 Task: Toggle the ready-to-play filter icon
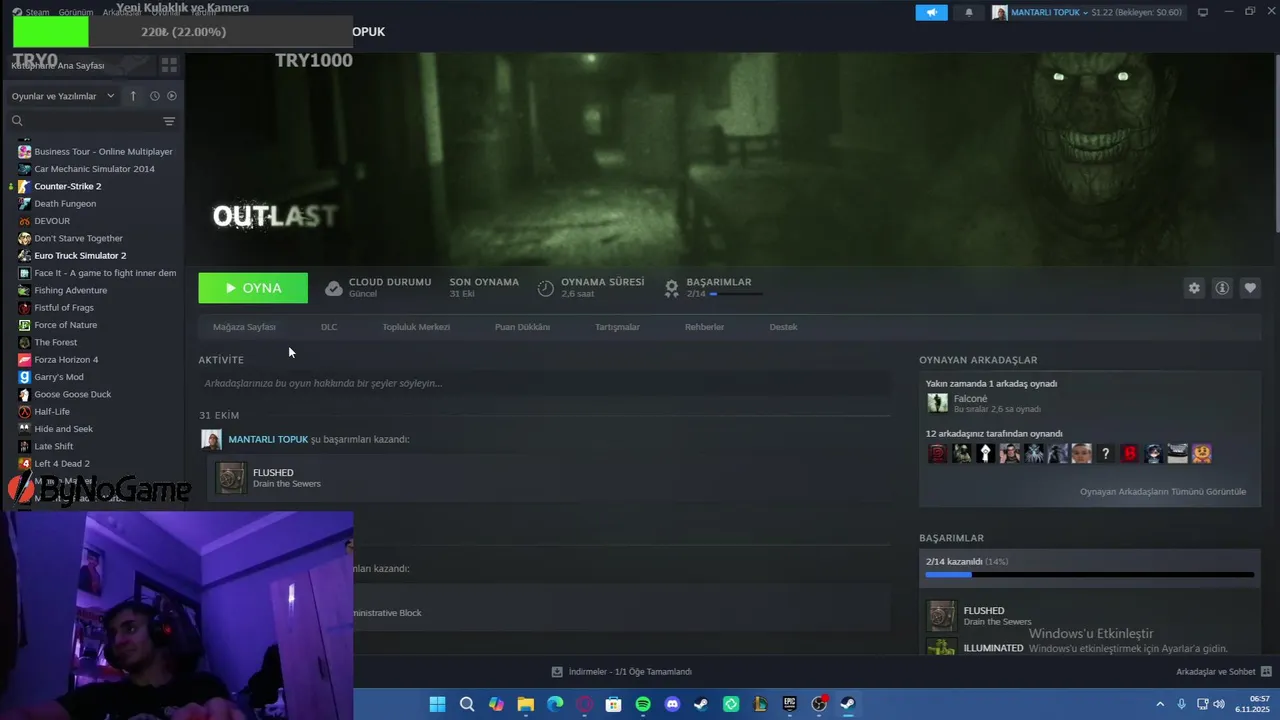coord(172,96)
